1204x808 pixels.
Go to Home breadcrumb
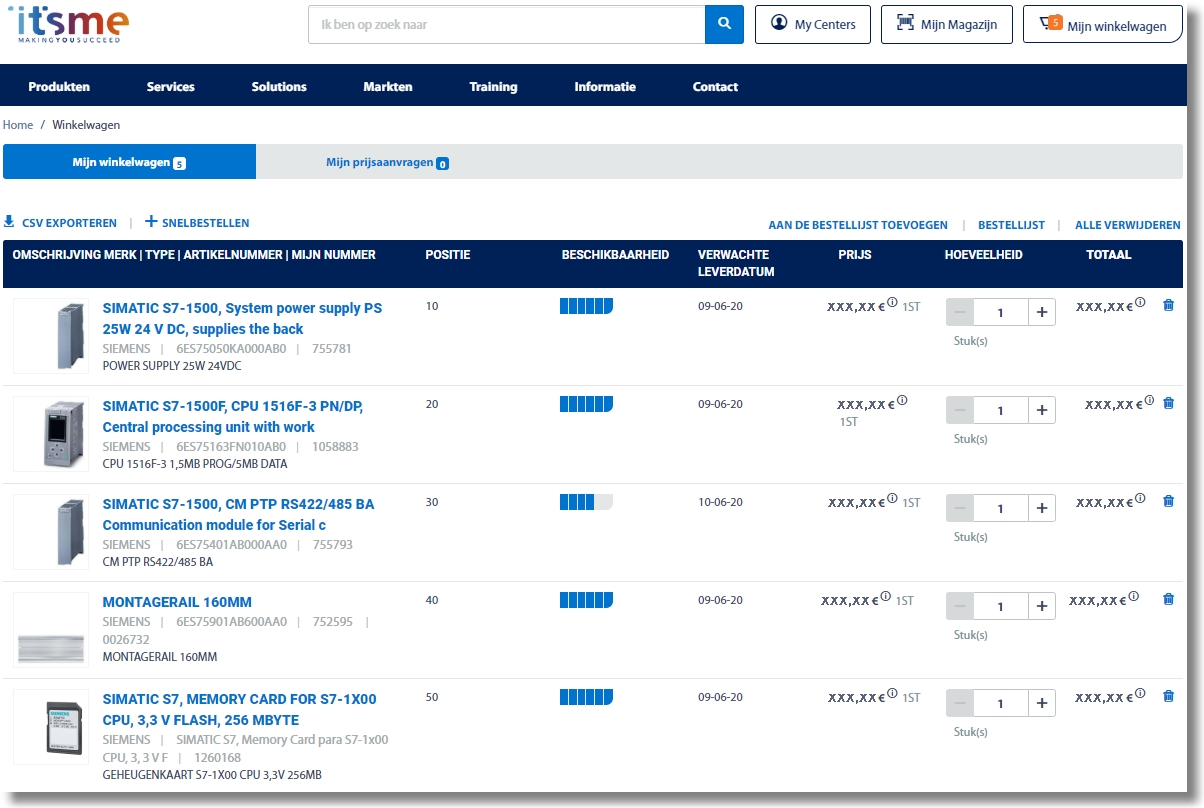click(x=18, y=125)
